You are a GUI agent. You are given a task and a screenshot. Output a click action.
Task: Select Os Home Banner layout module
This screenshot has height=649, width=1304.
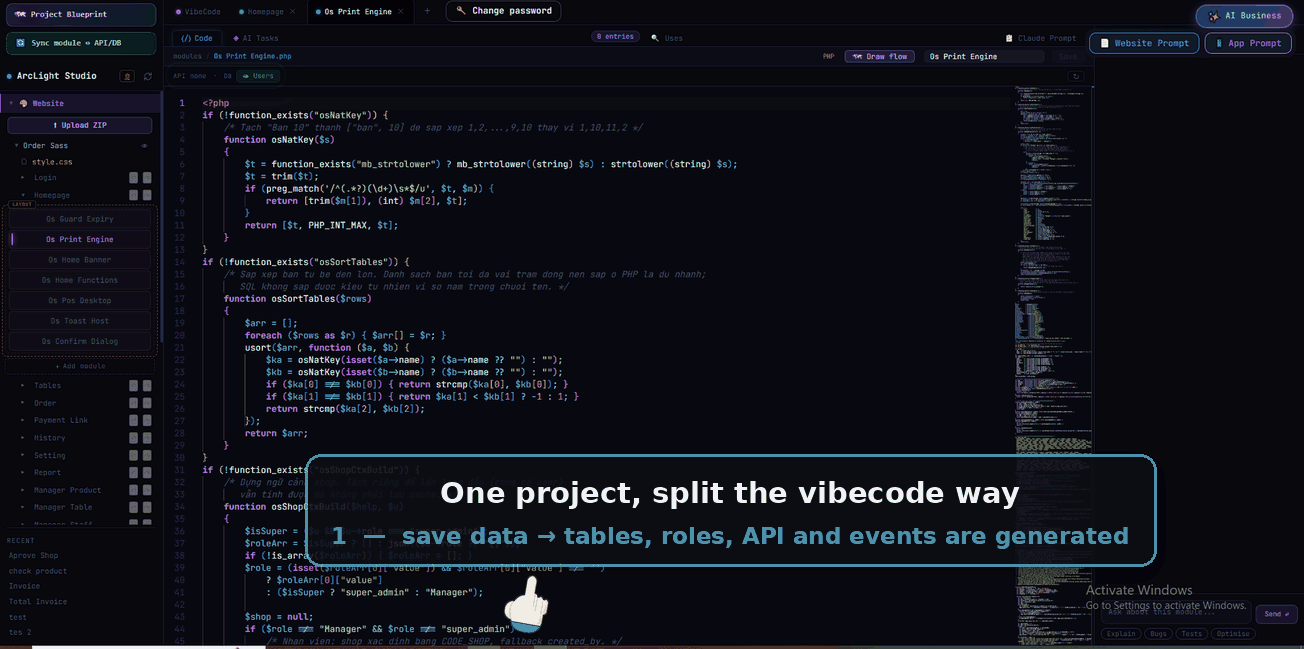point(80,260)
